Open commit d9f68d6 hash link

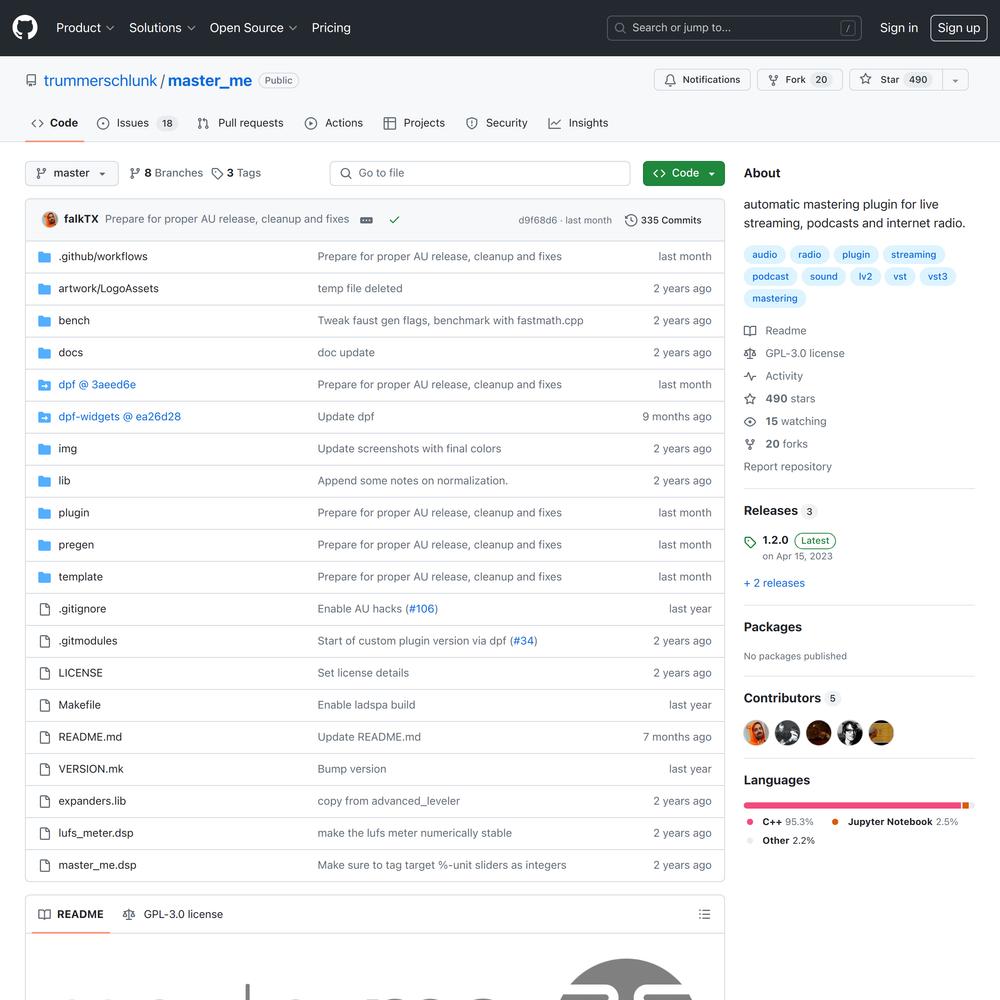538,221
